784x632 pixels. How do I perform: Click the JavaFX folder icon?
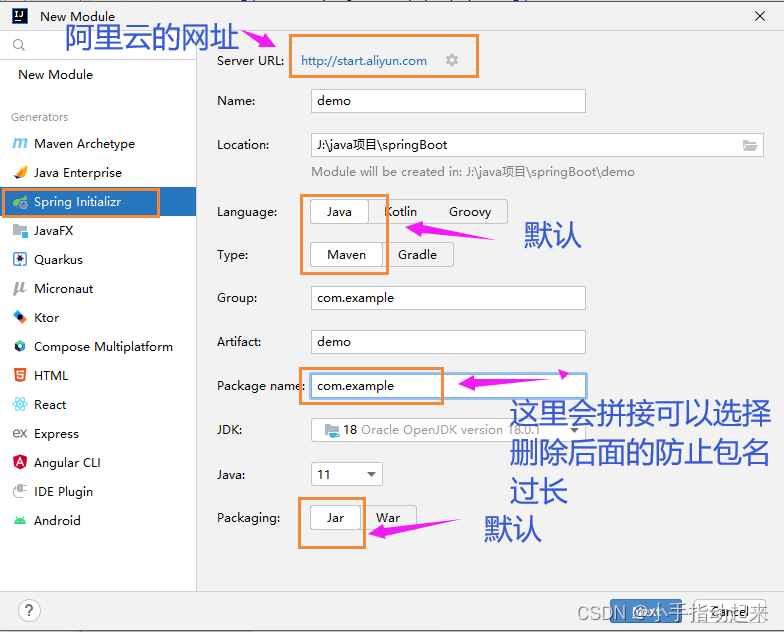(x=20, y=230)
